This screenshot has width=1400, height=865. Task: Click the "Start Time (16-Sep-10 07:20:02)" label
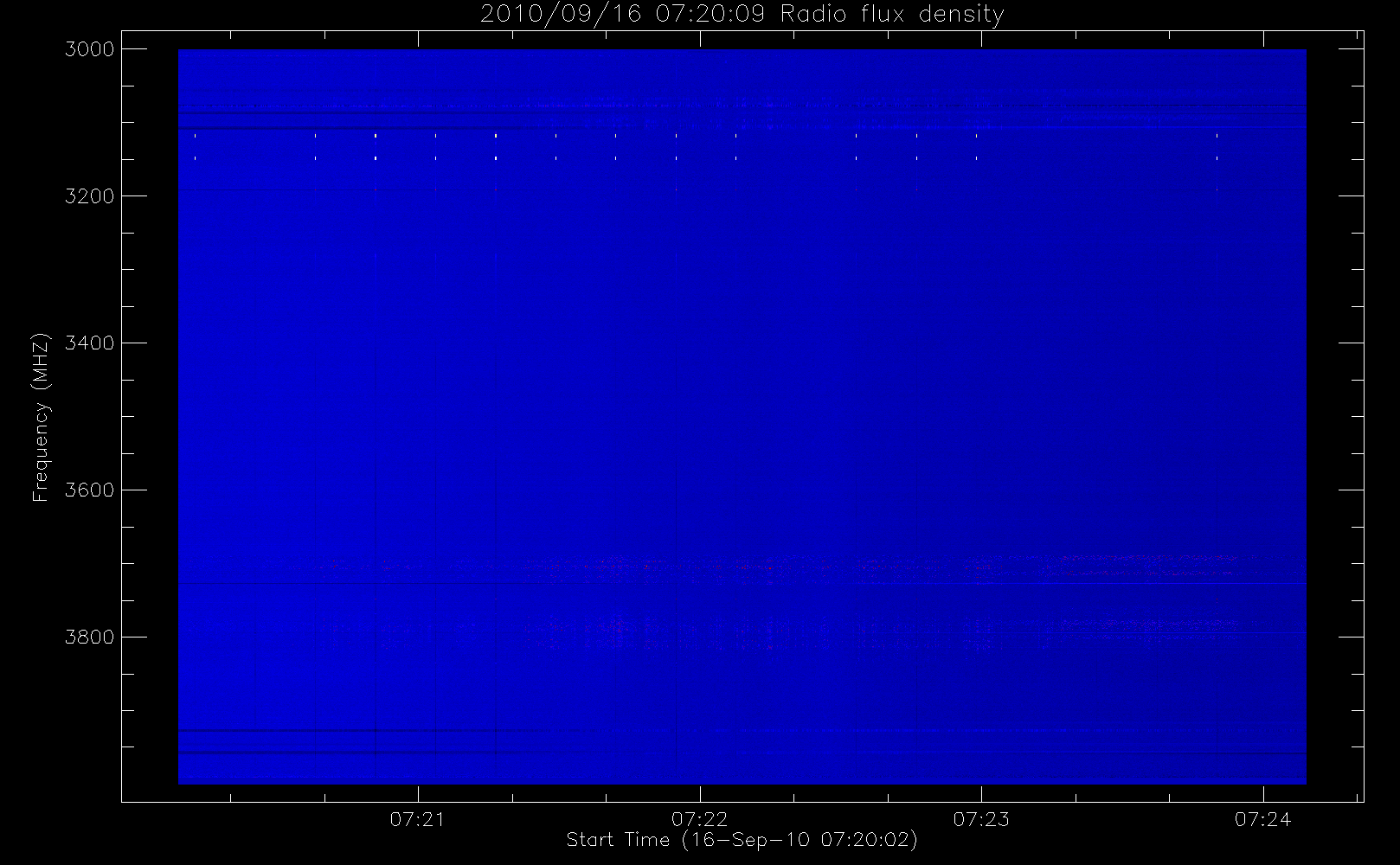tap(742, 840)
